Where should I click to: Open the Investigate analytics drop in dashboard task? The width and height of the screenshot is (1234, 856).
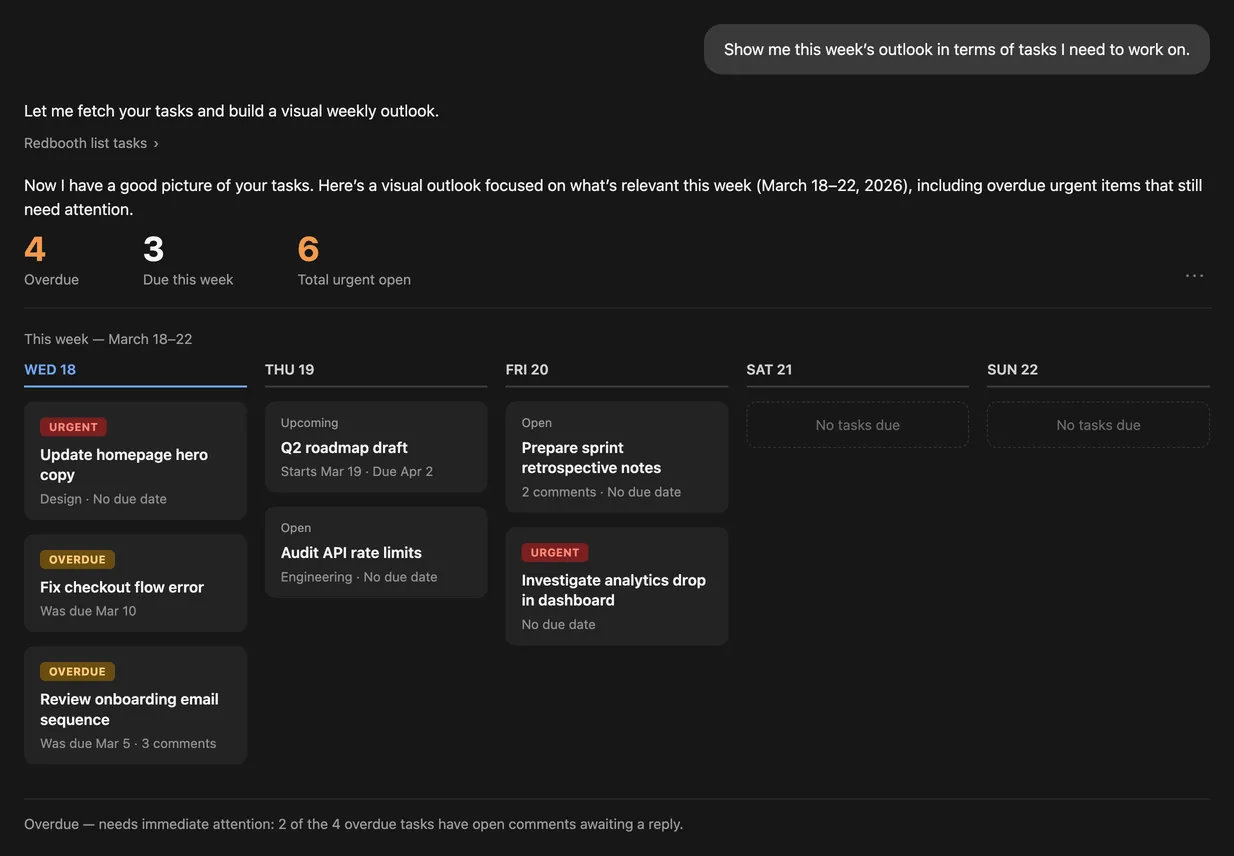(617, 586)
